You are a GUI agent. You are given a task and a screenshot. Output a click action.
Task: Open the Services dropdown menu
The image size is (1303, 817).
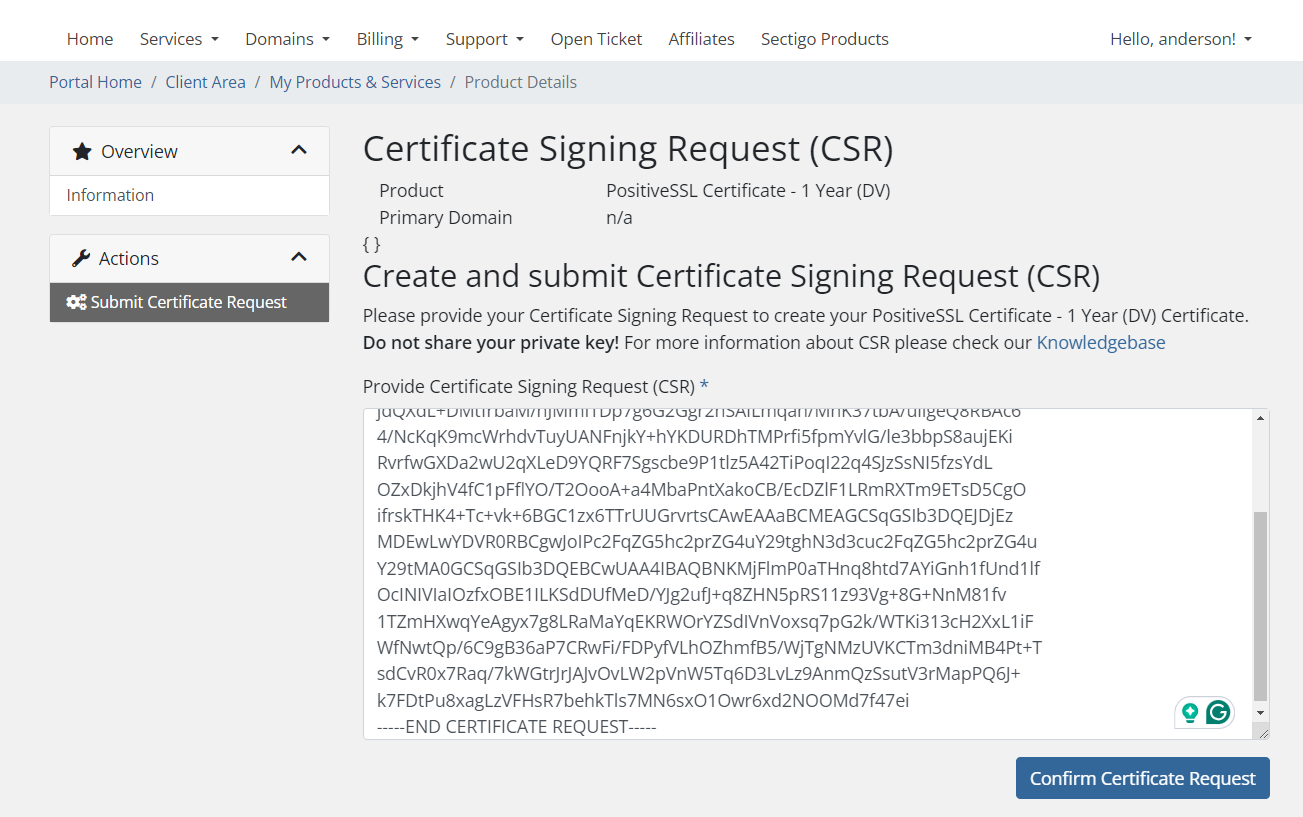(x=179, y=39)
